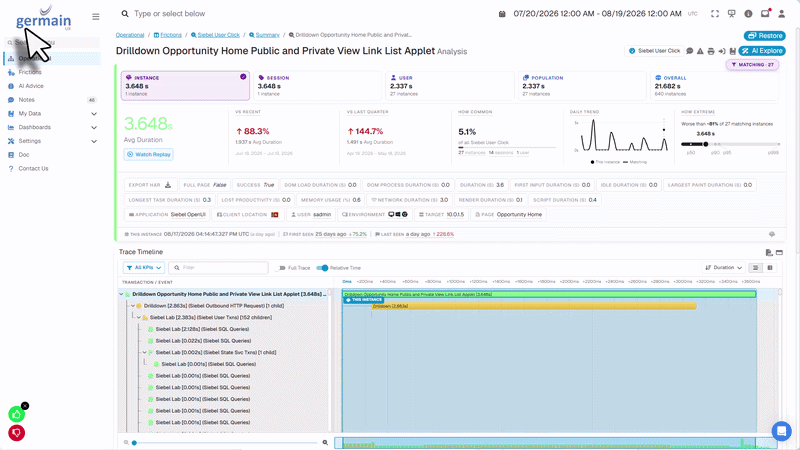Open the info icon in the top bar
Viewport: 800px width, 450px height.
coord(748,14)
